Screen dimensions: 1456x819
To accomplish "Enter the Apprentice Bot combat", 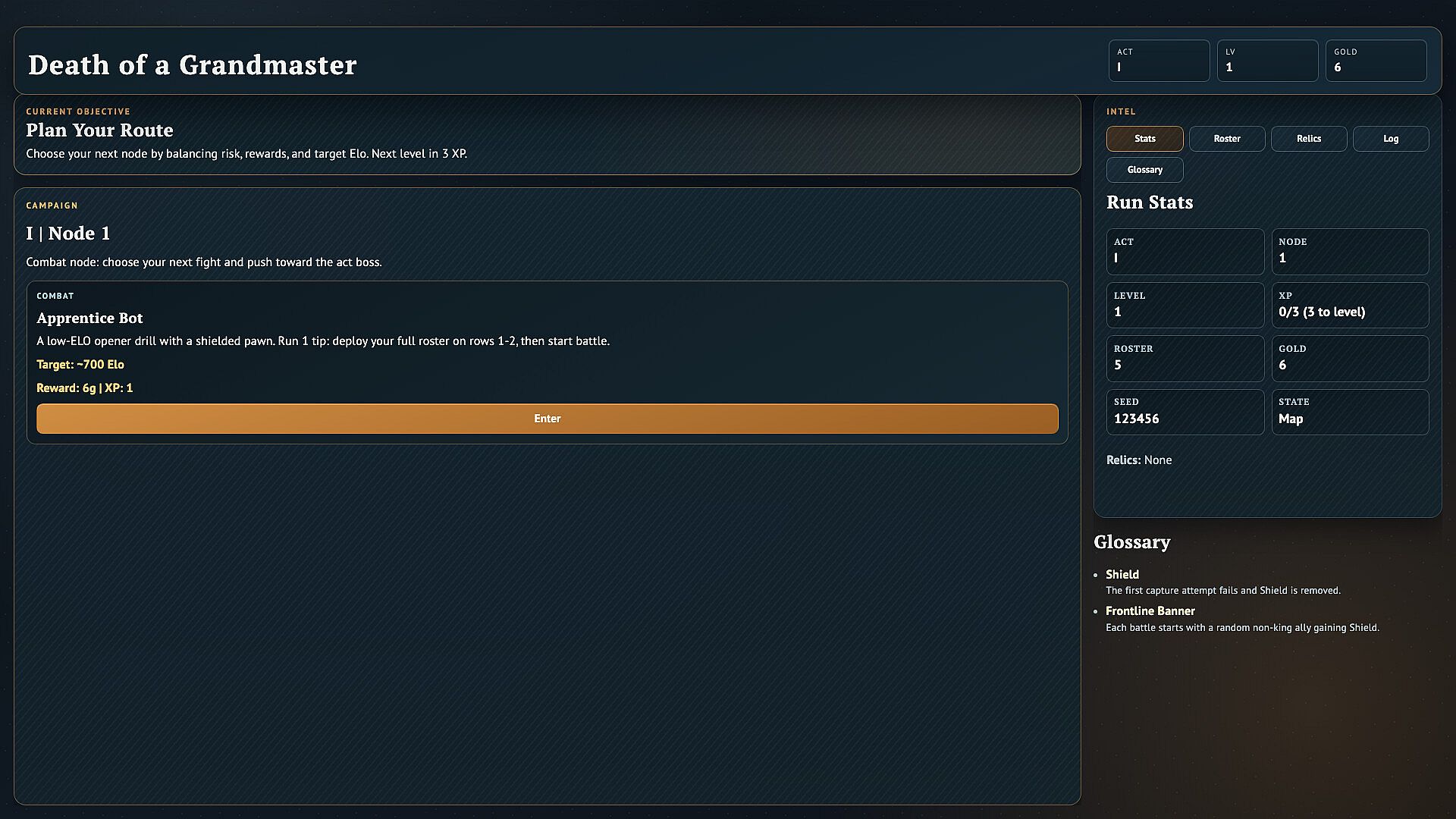I will [x=547, y=419].
